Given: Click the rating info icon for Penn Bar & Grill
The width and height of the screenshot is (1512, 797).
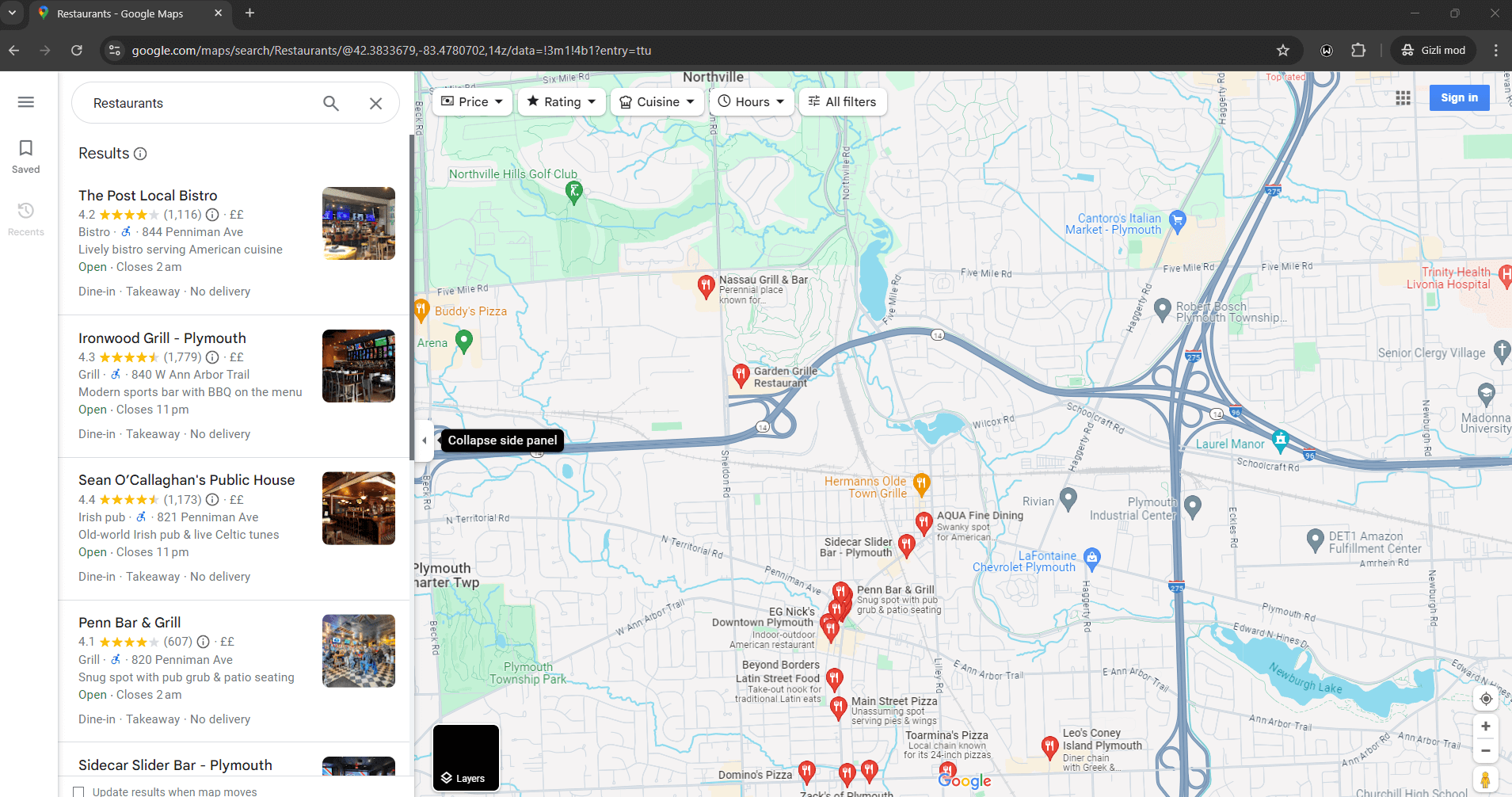Looking at the screenshot, I should (203, 642).
